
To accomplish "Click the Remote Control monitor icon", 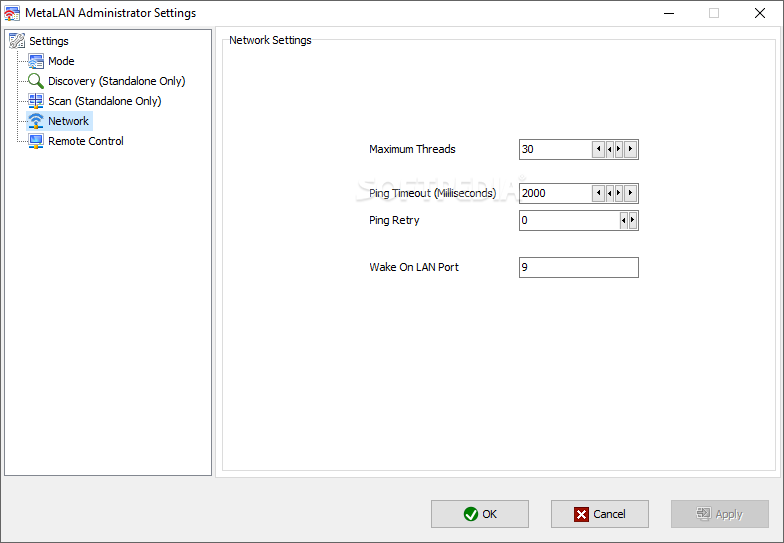I will [36, 141].
